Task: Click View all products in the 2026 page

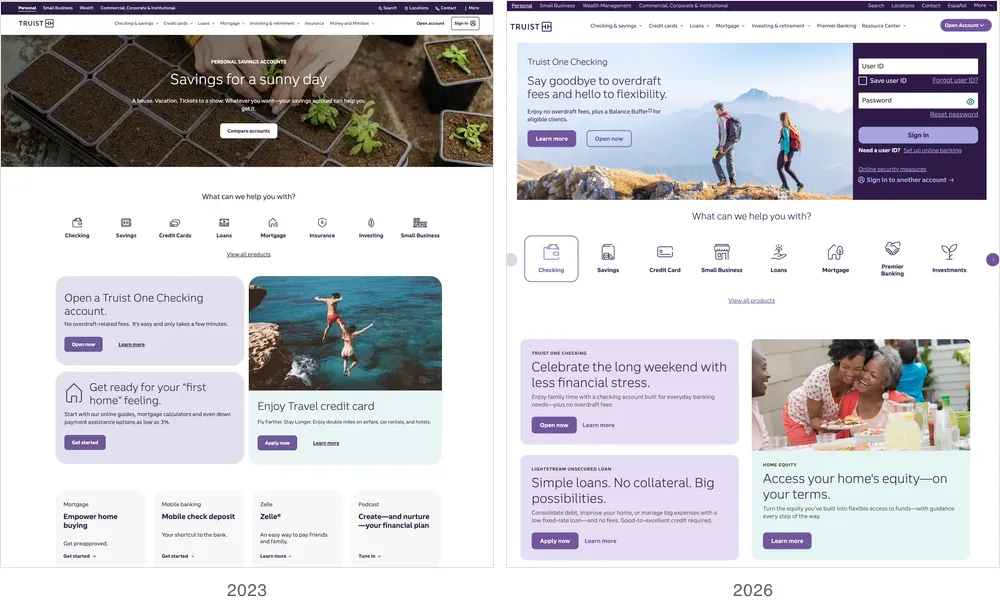Action: pyautogui.click(x=751, y=300)
